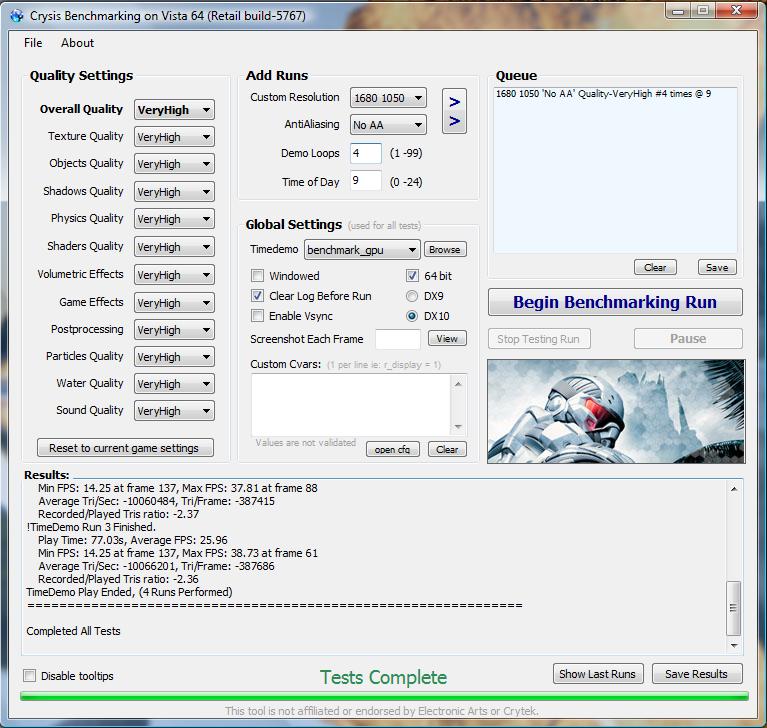
Task: Click the Demo Loops input field
Action: 366,153
